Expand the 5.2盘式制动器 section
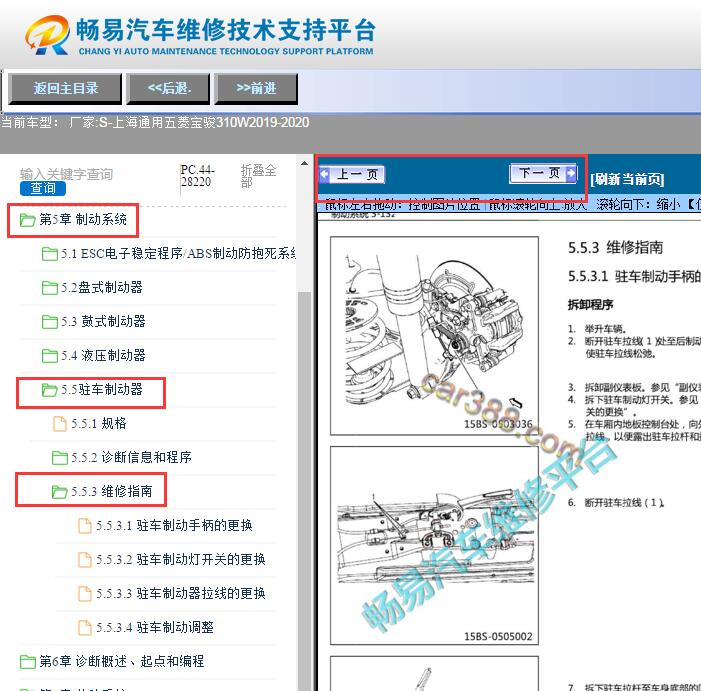701x691 pixels. (102, 287)
